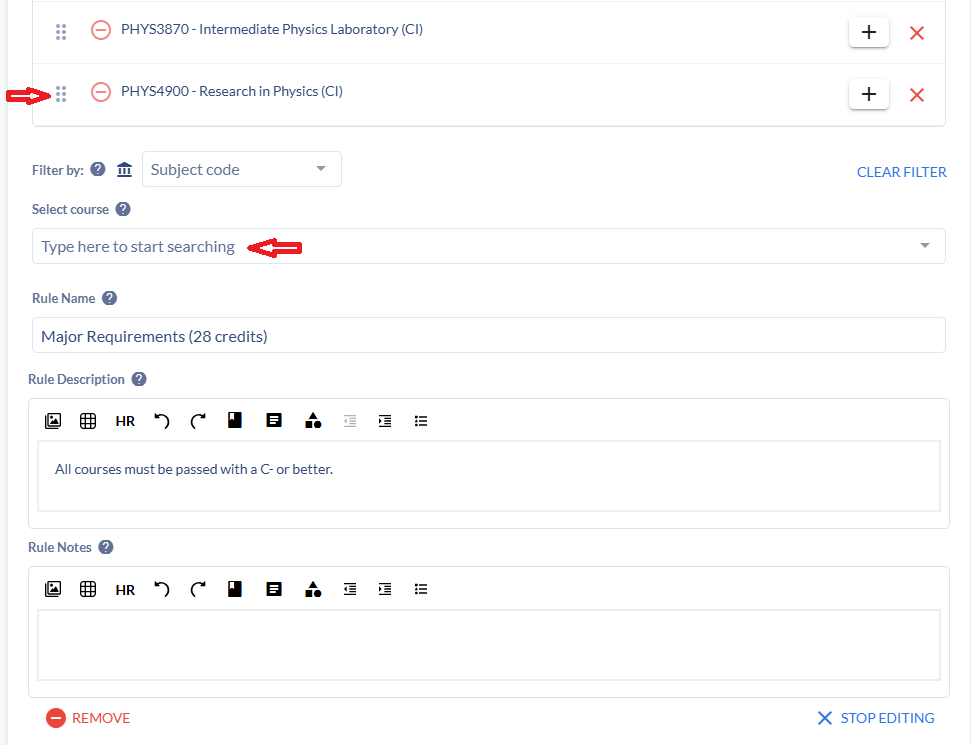Undo in the Rule Description editor
Screen dimensions: 971x745
161,421
